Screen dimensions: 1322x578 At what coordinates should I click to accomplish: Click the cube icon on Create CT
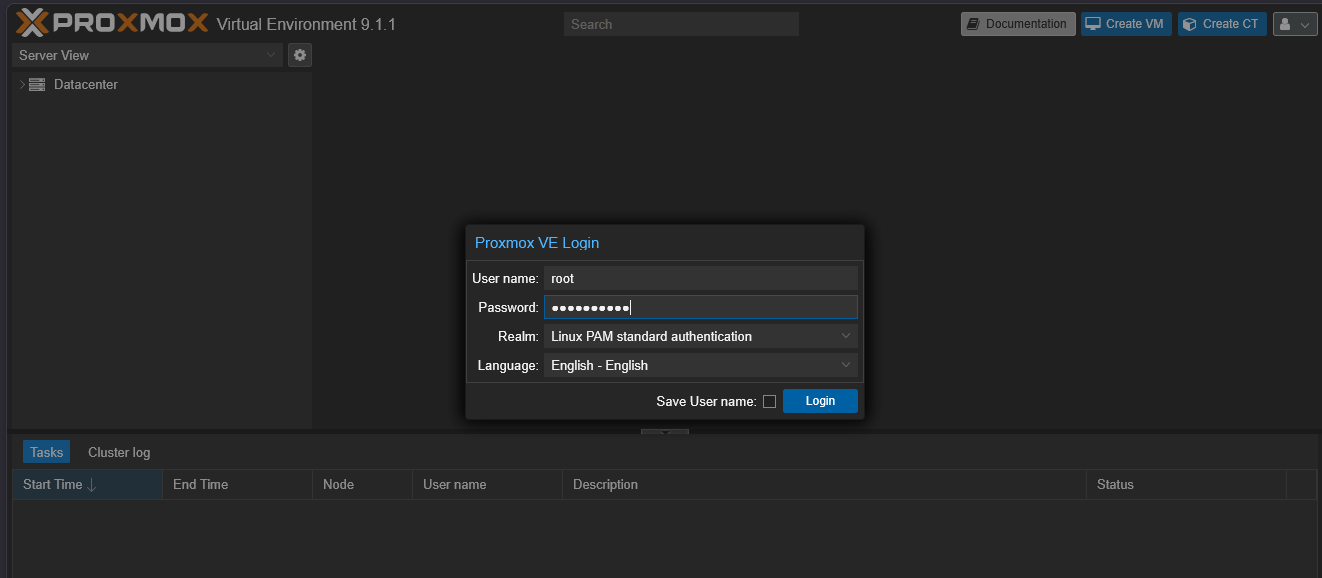tap(1190, 24)
